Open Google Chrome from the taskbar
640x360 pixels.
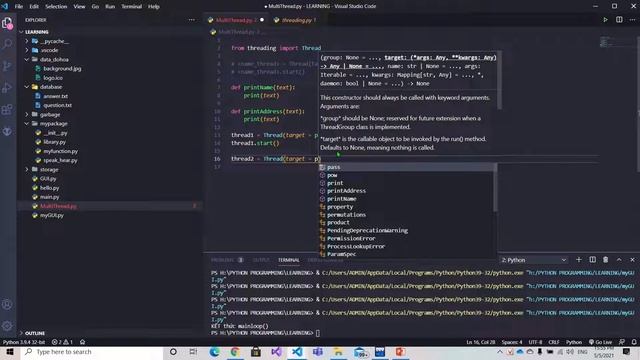tap(235, 352)
